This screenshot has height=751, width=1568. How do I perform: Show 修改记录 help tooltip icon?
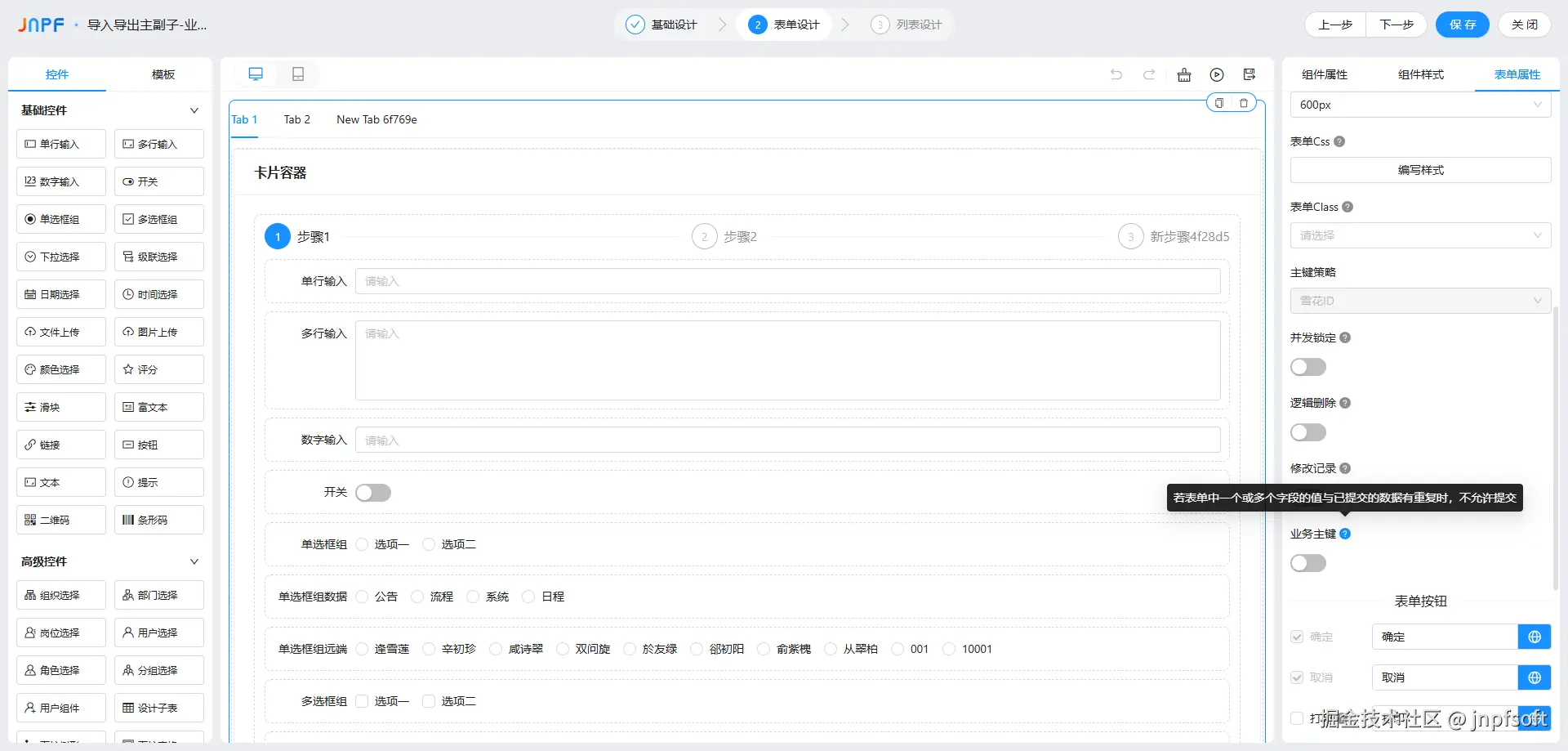pyautogui.click(x=1345, y=468)
